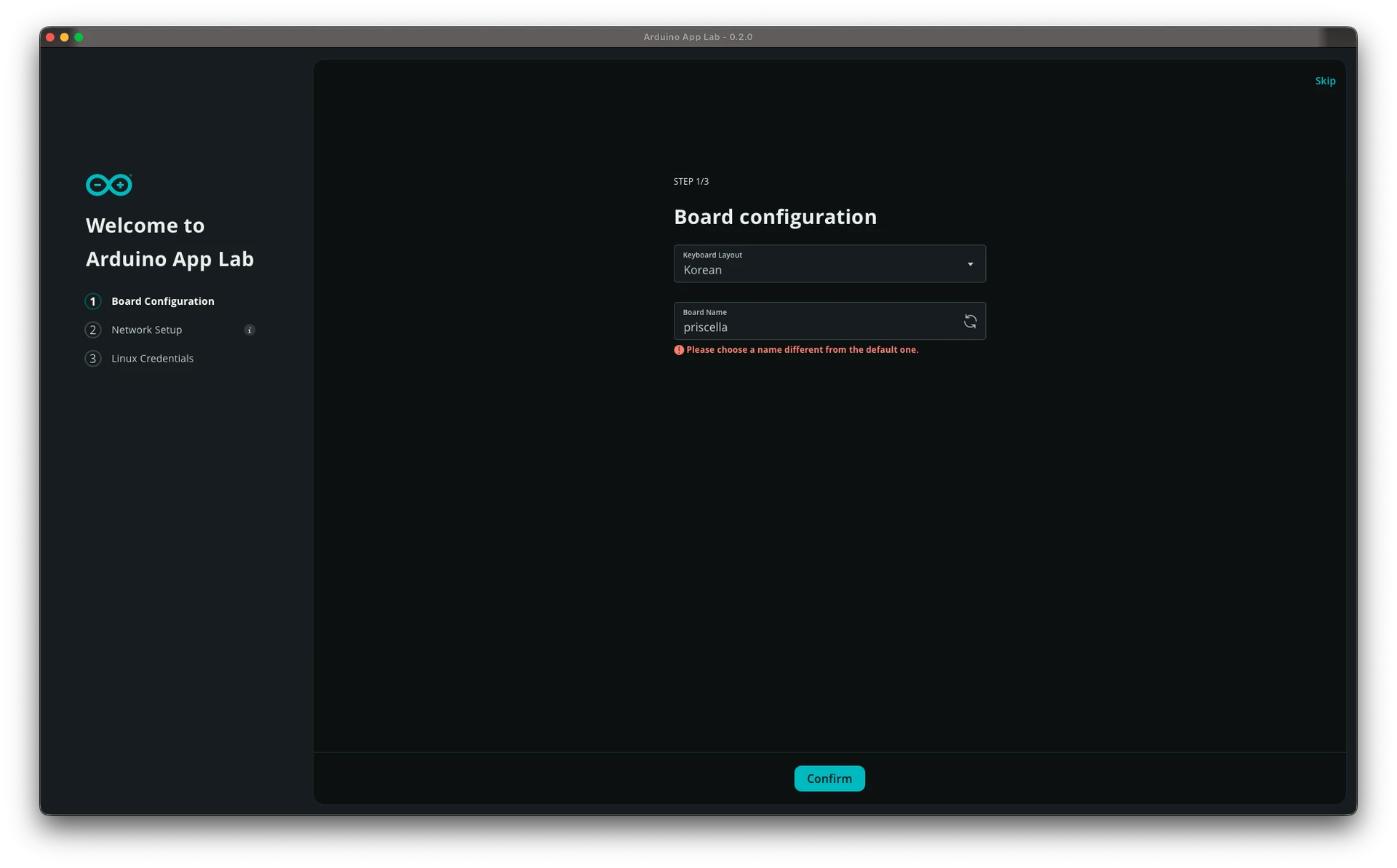Click the red error alert icon
The image size is (1397, 868).
[679, 350]
